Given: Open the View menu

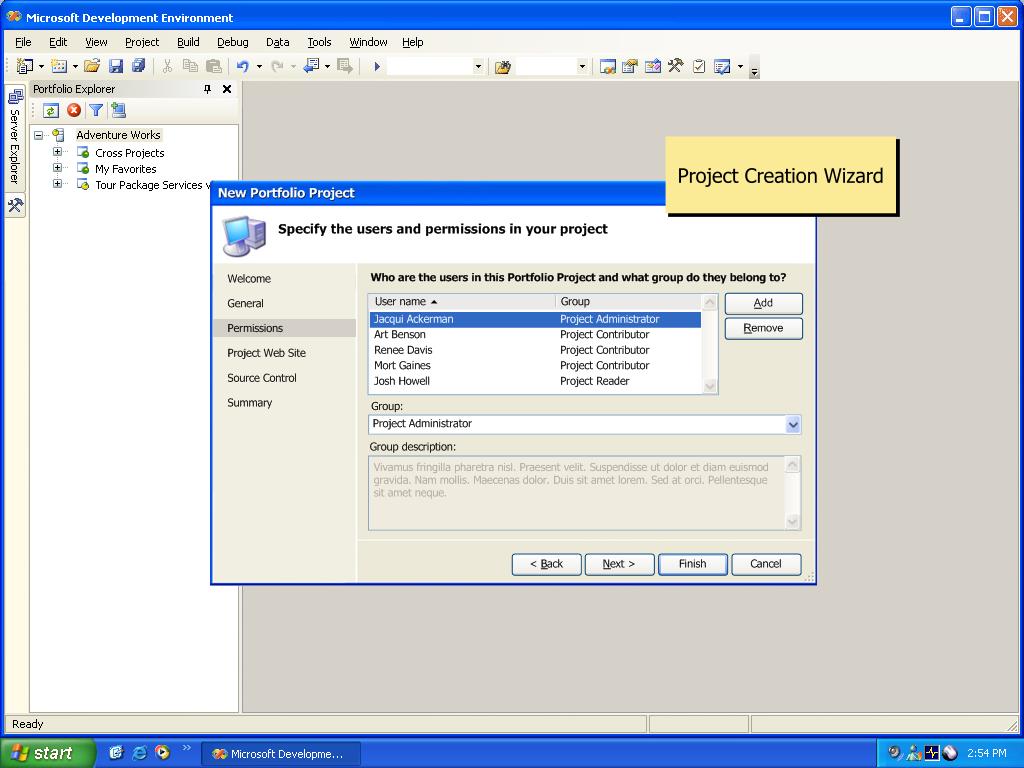Looking at the screenshot, I should (96, 42).
